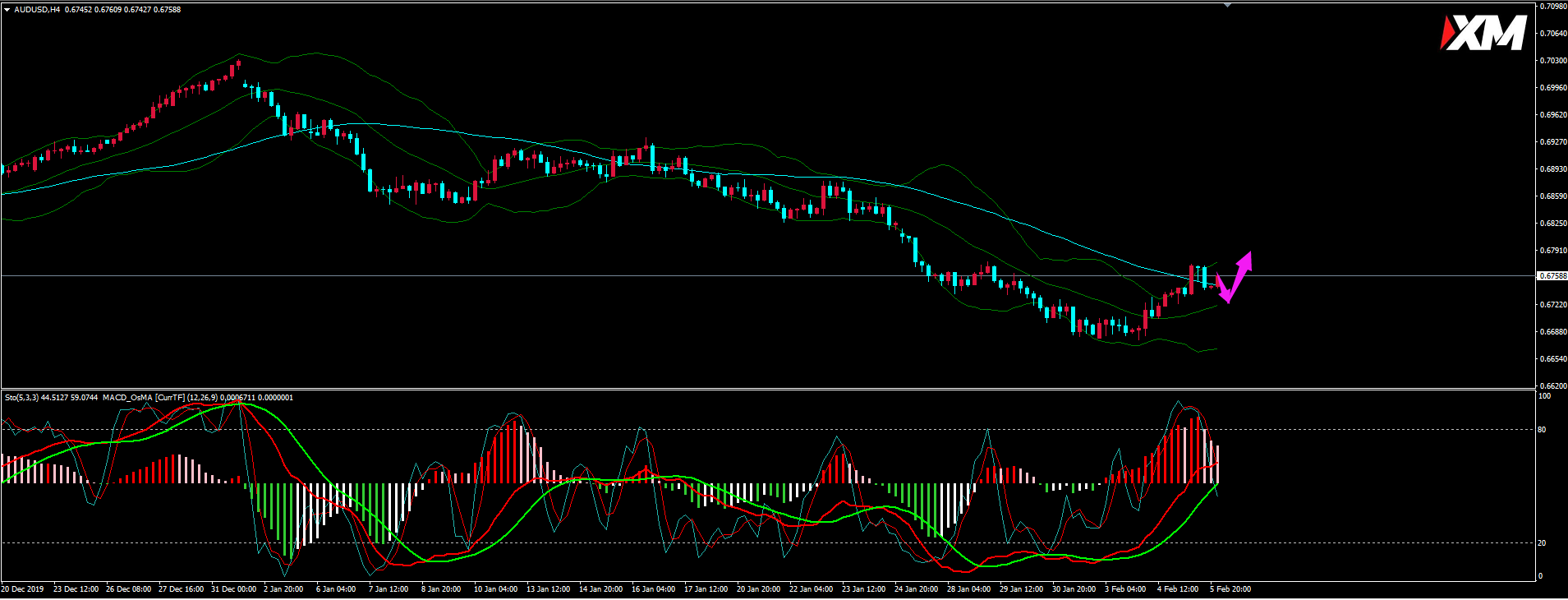Click the stochastic scale value 20

[1543, 543]
